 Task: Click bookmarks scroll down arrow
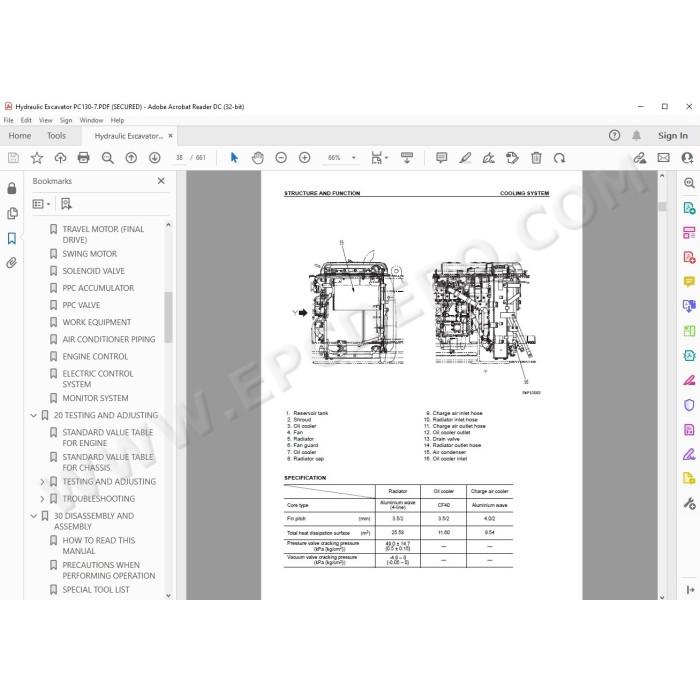pos(168,595)
